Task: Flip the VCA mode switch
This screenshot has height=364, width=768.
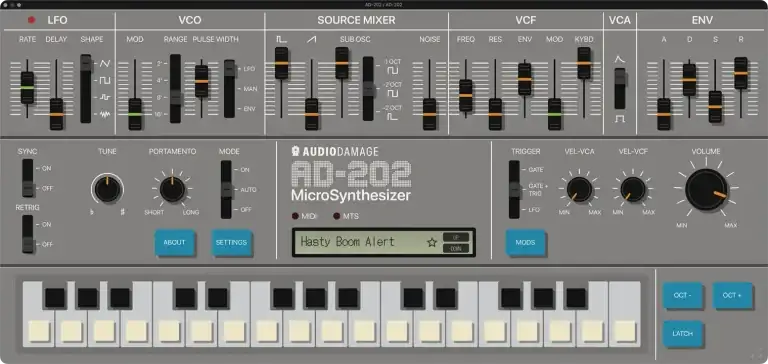Action: point(620,89)
